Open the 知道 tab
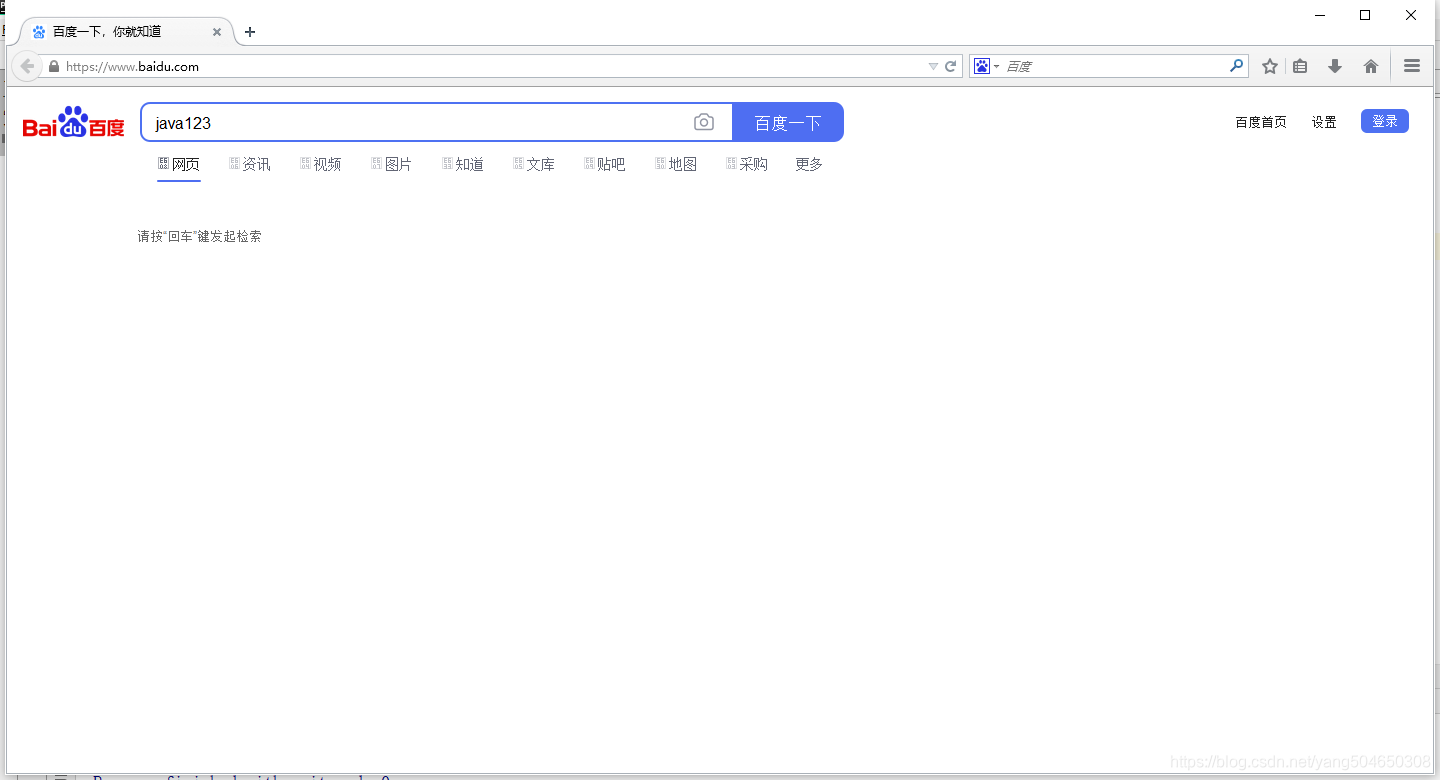The image size is (1440, 780). pos(463,164)
